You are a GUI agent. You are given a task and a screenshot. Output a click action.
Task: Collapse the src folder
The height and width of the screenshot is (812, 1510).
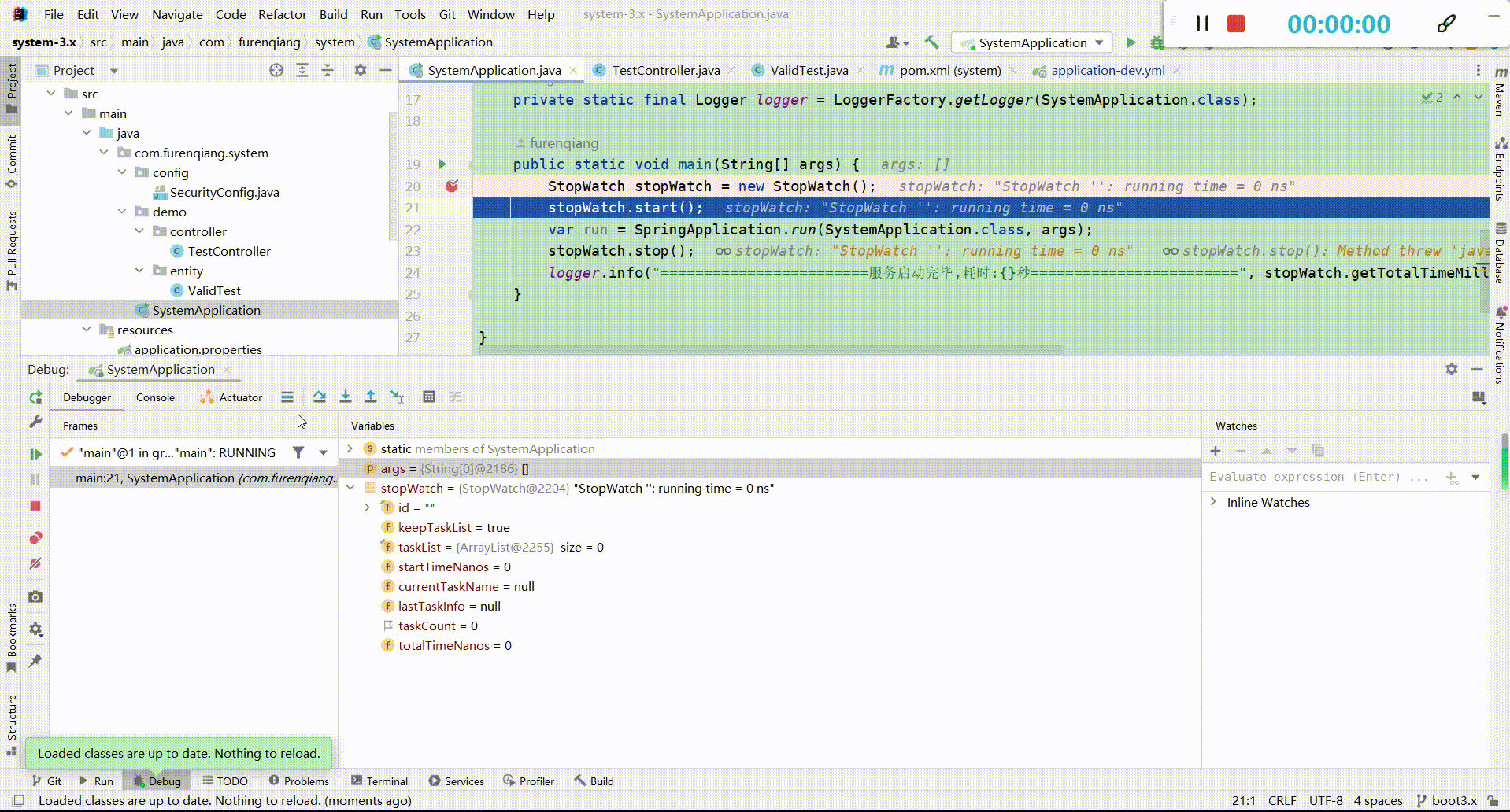(51, 94)
